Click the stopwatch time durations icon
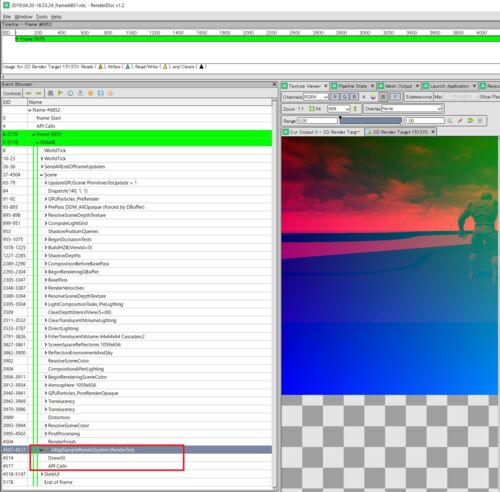The image size is (500, 492). pos(70,93)
